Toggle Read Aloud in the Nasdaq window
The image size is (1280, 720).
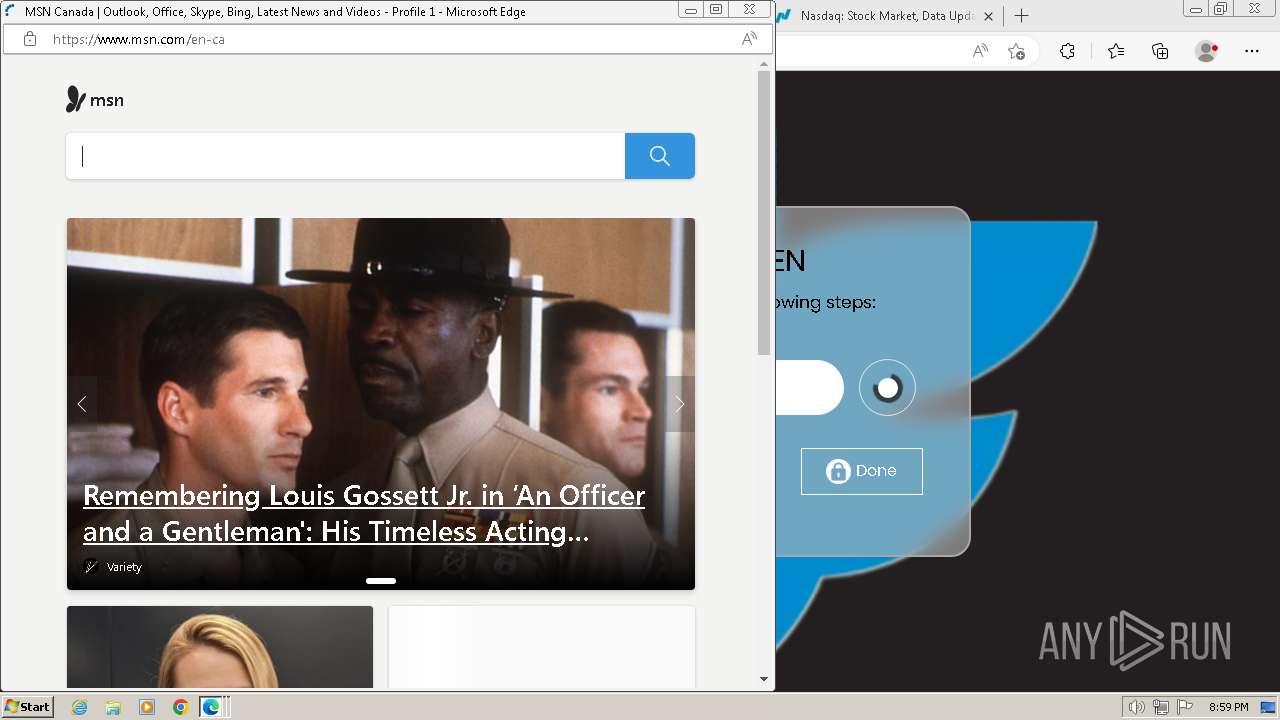click(981, 51)
